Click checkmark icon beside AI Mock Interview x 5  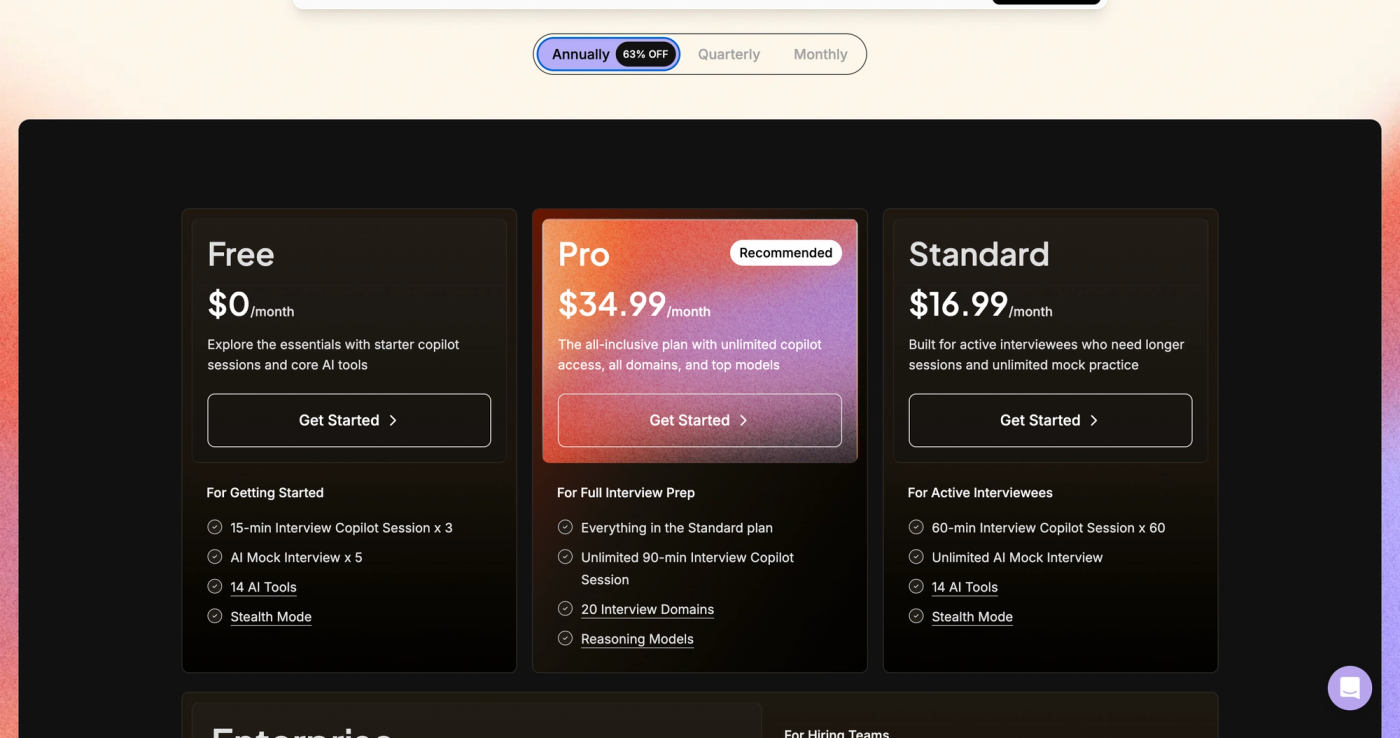215,557
